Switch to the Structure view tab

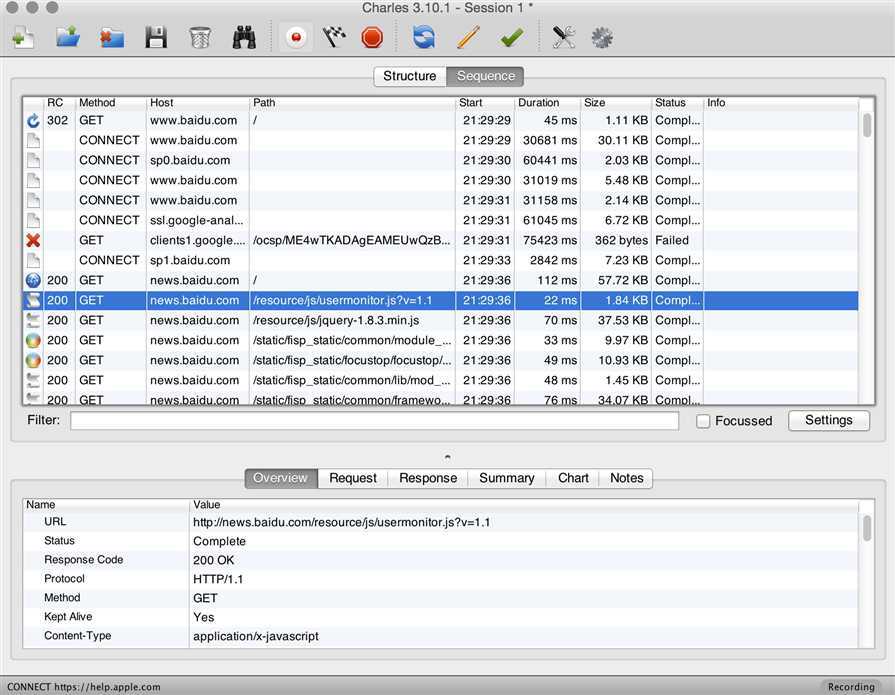[410, 76]
